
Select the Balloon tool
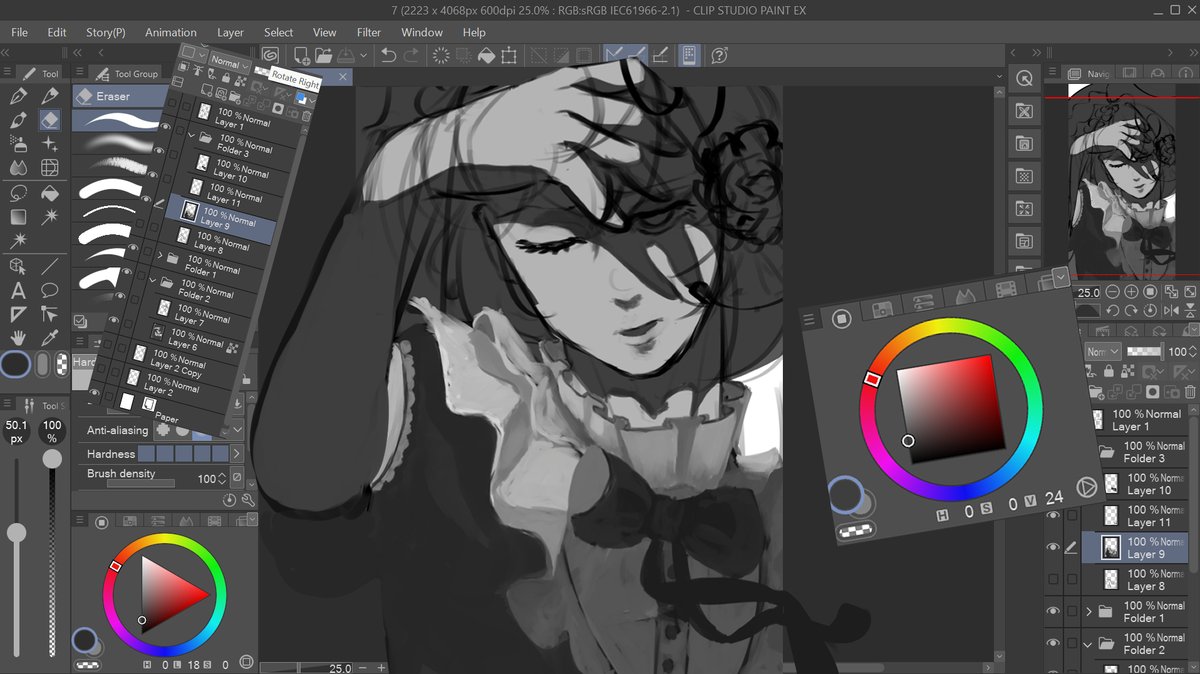[50, 291]
